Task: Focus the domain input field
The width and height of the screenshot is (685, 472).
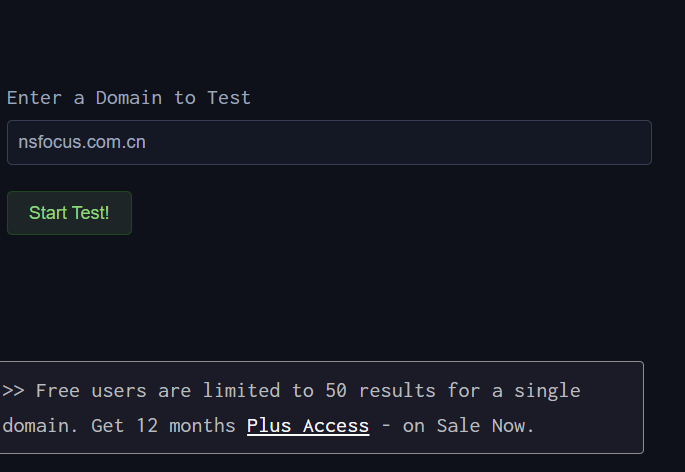Action: (x=329, y=142)
